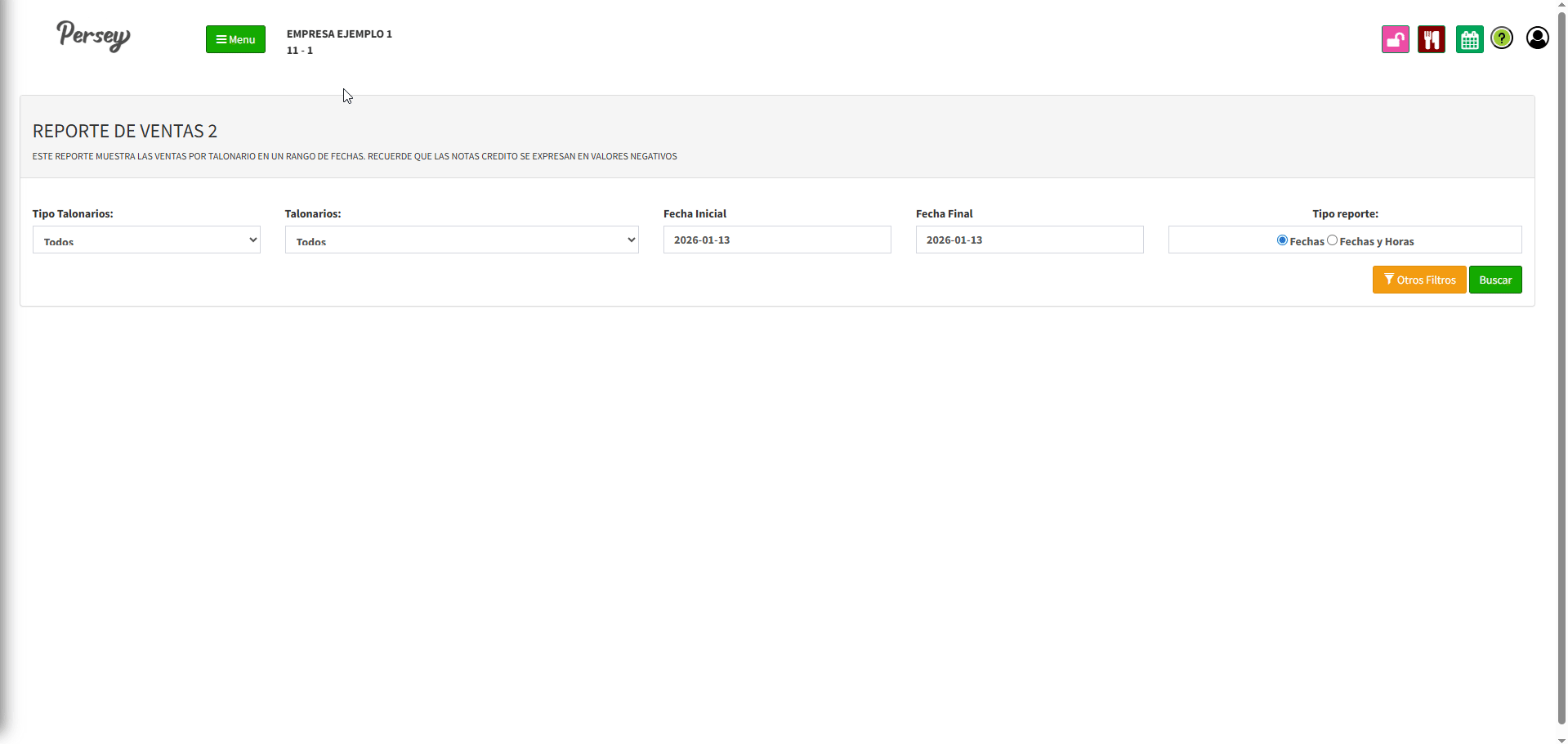Open help via the question mark icon
This screenshot has width=1568, height=744.
(x=1502, y=38)
